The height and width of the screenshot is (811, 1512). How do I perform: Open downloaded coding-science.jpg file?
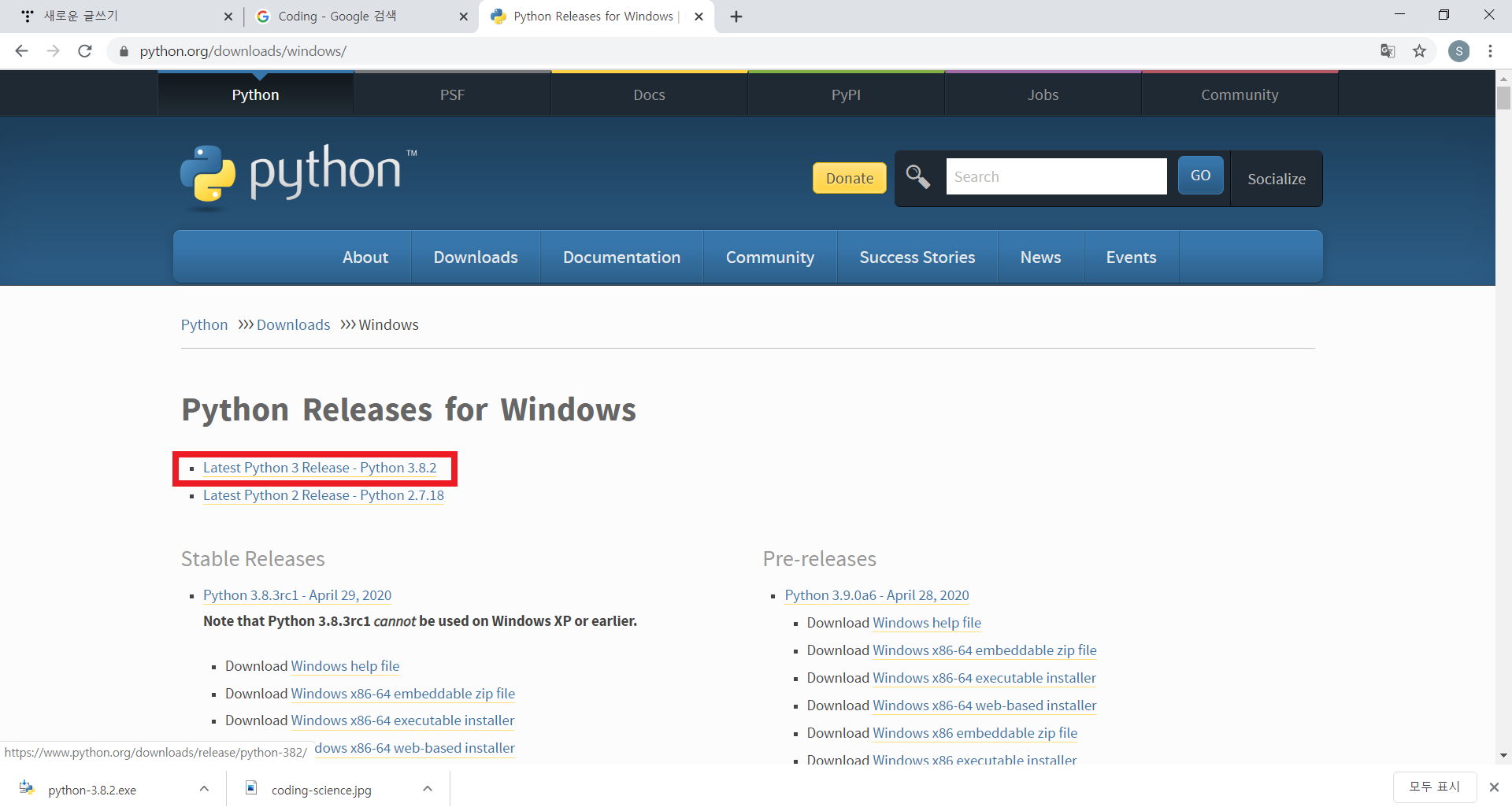click(321, 790)
